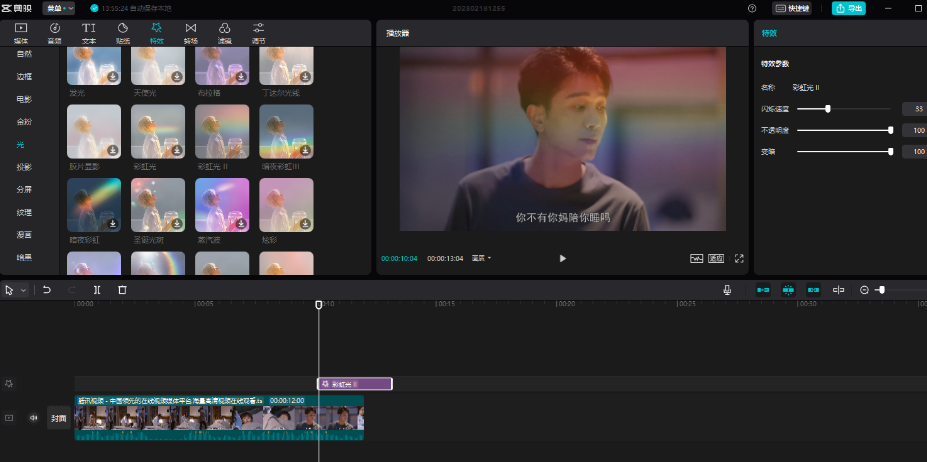The image size is (927, 462).
Task: Zoom out the timeline with minus icon
Action: pyautogui.click(x=864, y=290)
